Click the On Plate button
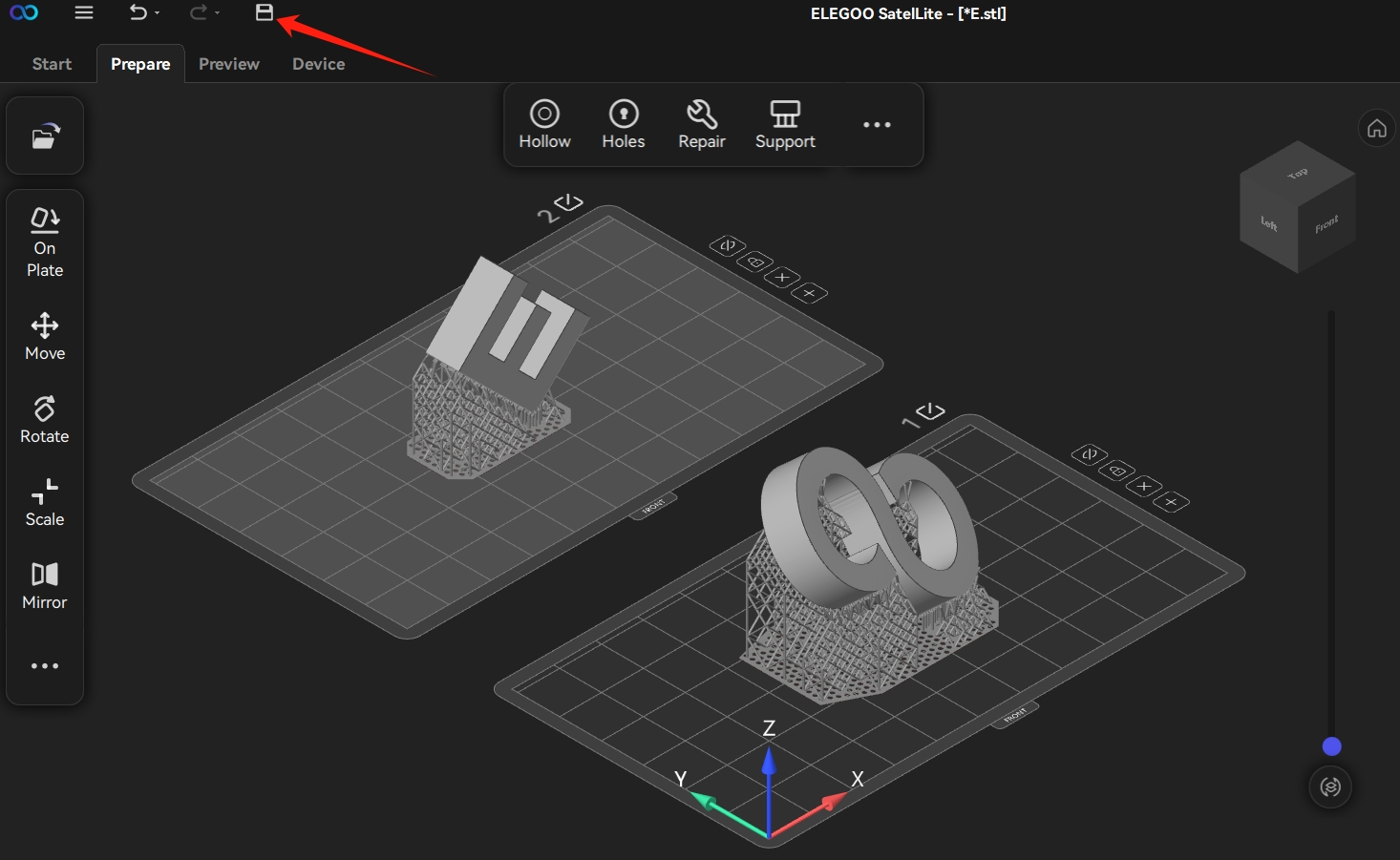Viewport: 1400px width, 860px height. 45,242
